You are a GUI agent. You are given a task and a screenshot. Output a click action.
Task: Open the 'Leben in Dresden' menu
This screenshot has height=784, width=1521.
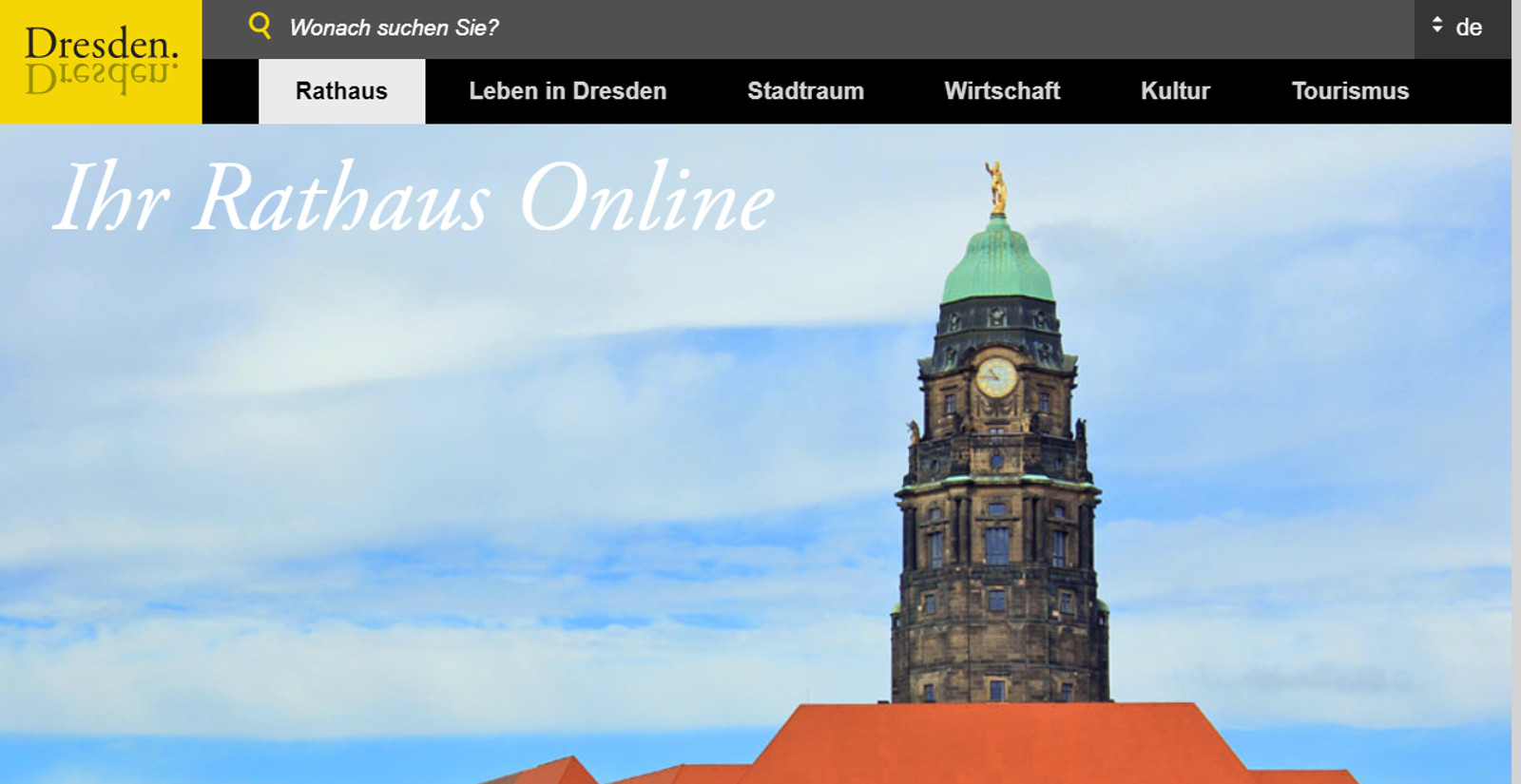coord(568,91)
